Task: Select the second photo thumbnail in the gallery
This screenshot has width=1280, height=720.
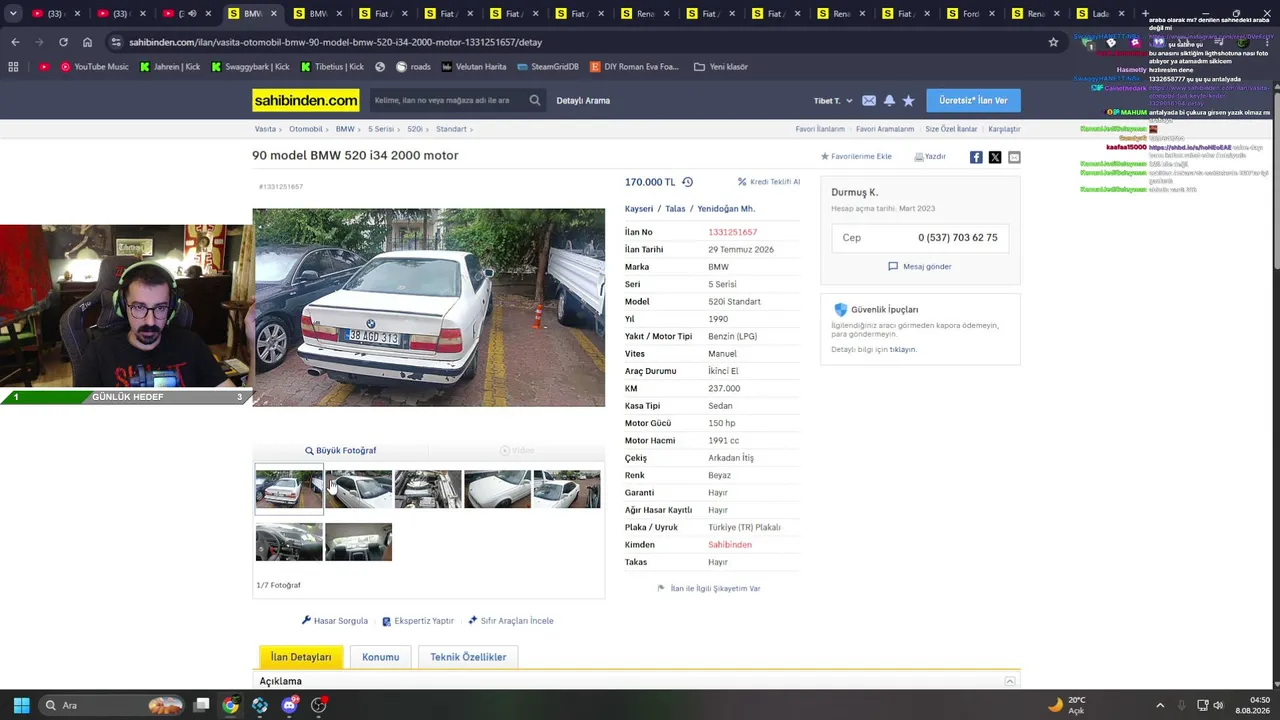Action: (x=358, y=489)
